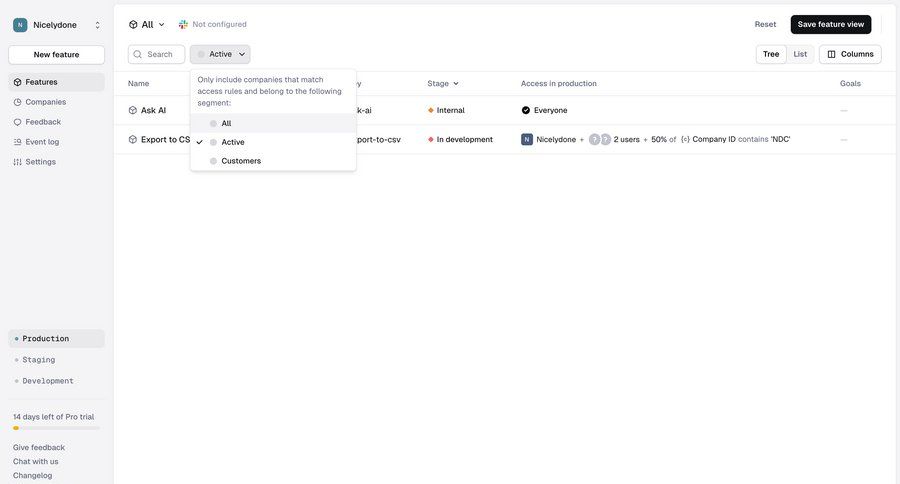Select the Customers segment option
This screenshot has height=484, width=900.
click(273, 161)
